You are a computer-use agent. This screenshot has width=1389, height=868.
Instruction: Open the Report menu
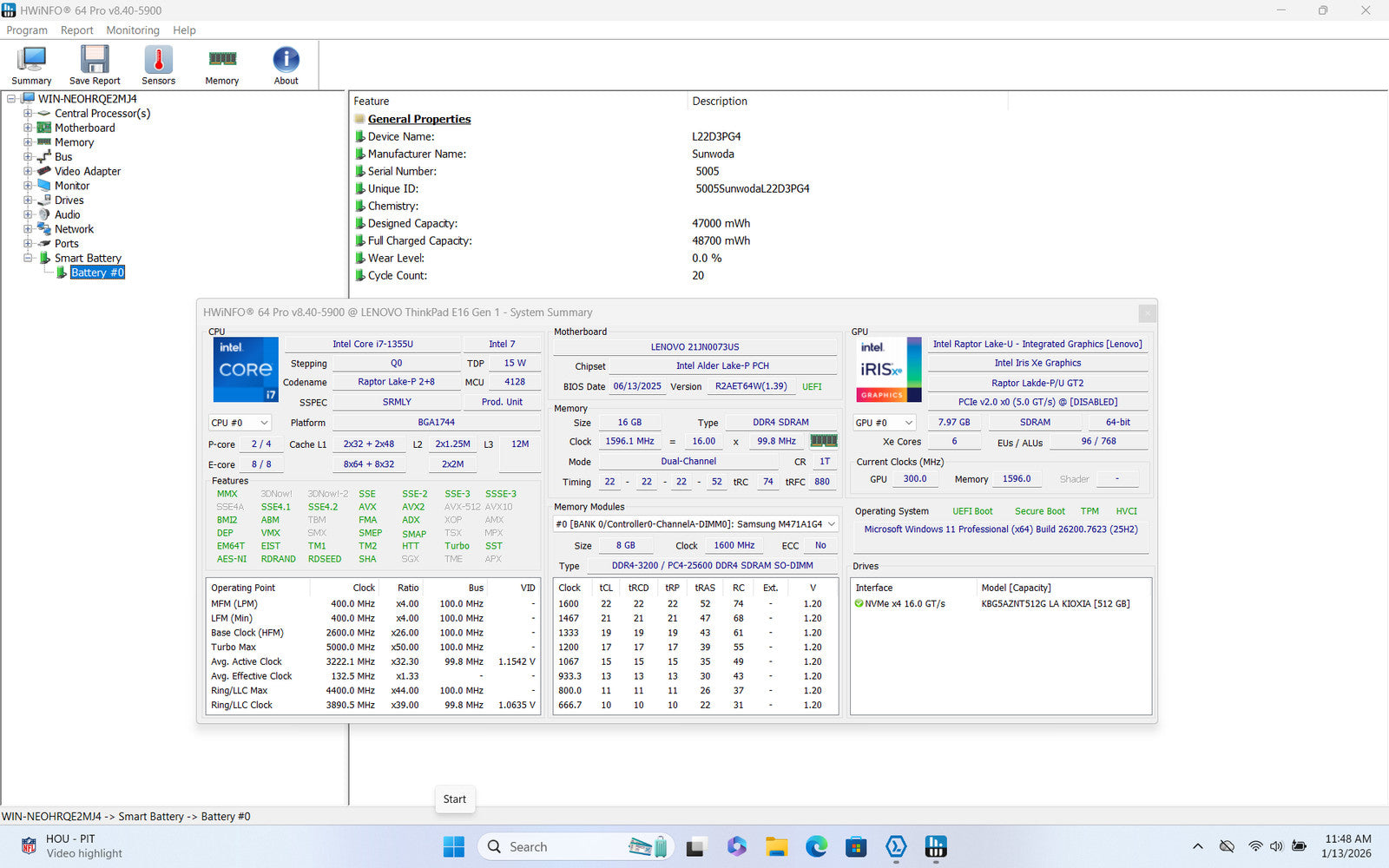click(76, 30)
